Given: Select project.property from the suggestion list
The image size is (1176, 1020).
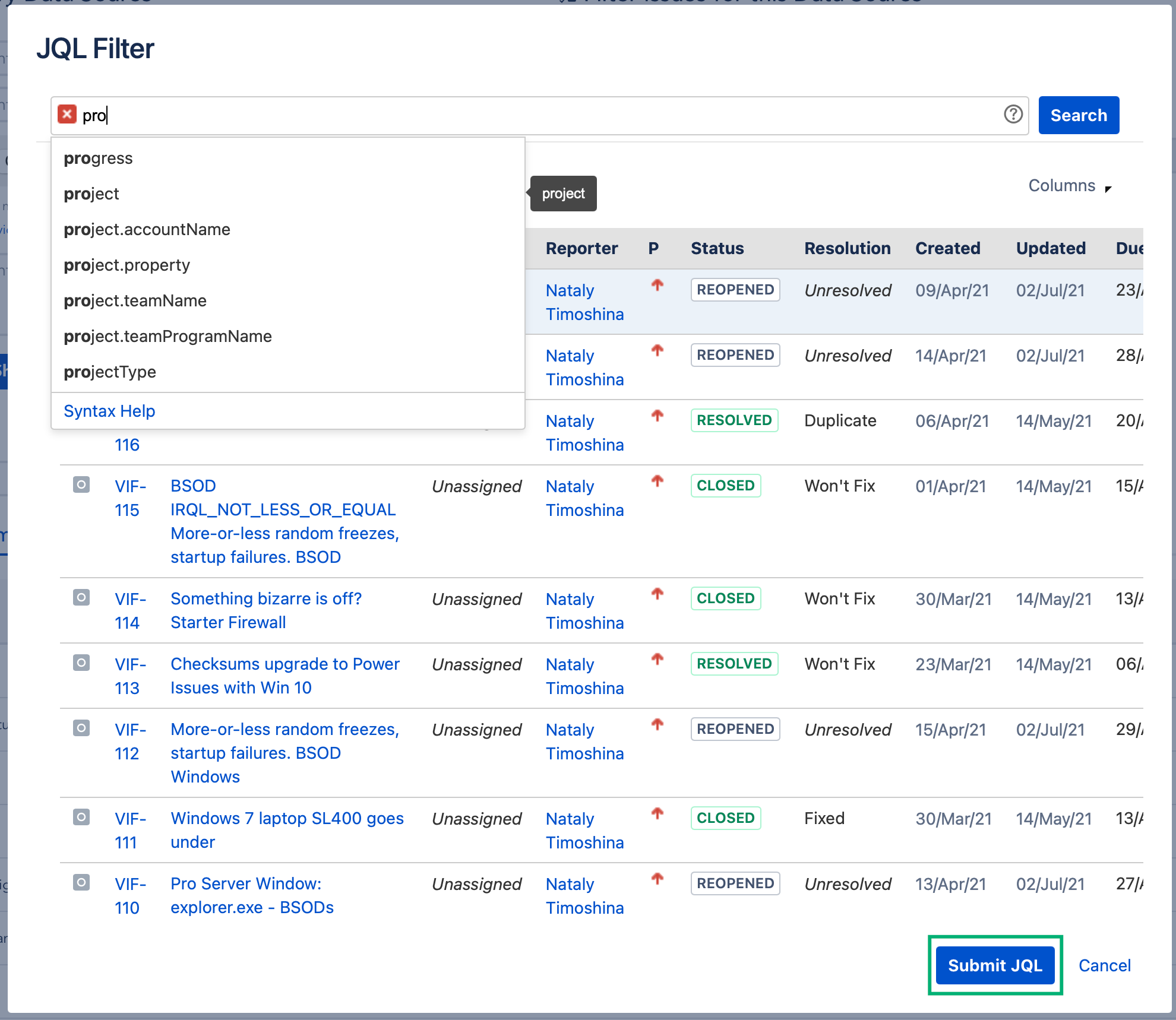Looking at the screenshot, I should pos(127,265).
